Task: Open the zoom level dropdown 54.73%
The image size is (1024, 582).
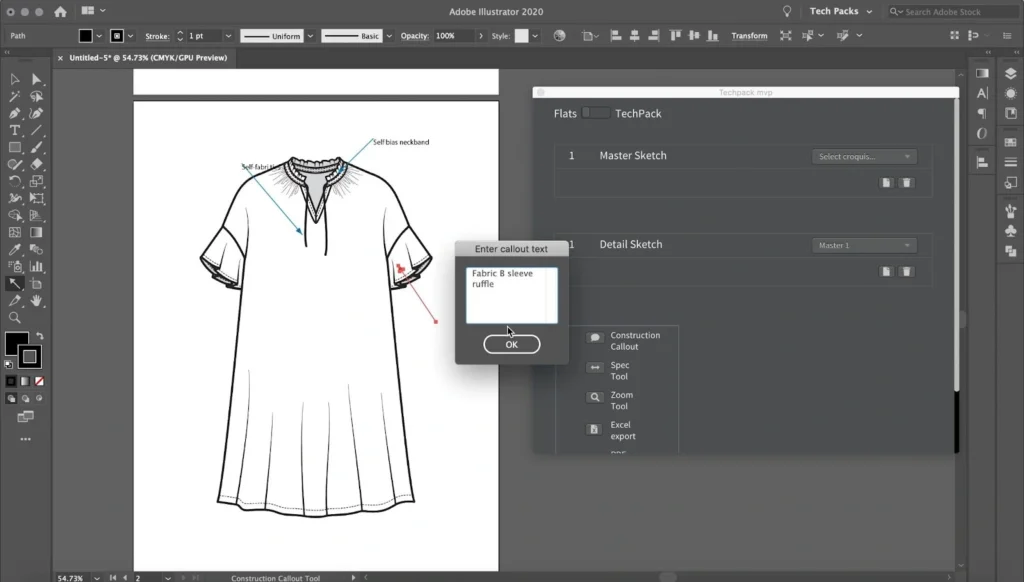Action: (x=97, y=578)
